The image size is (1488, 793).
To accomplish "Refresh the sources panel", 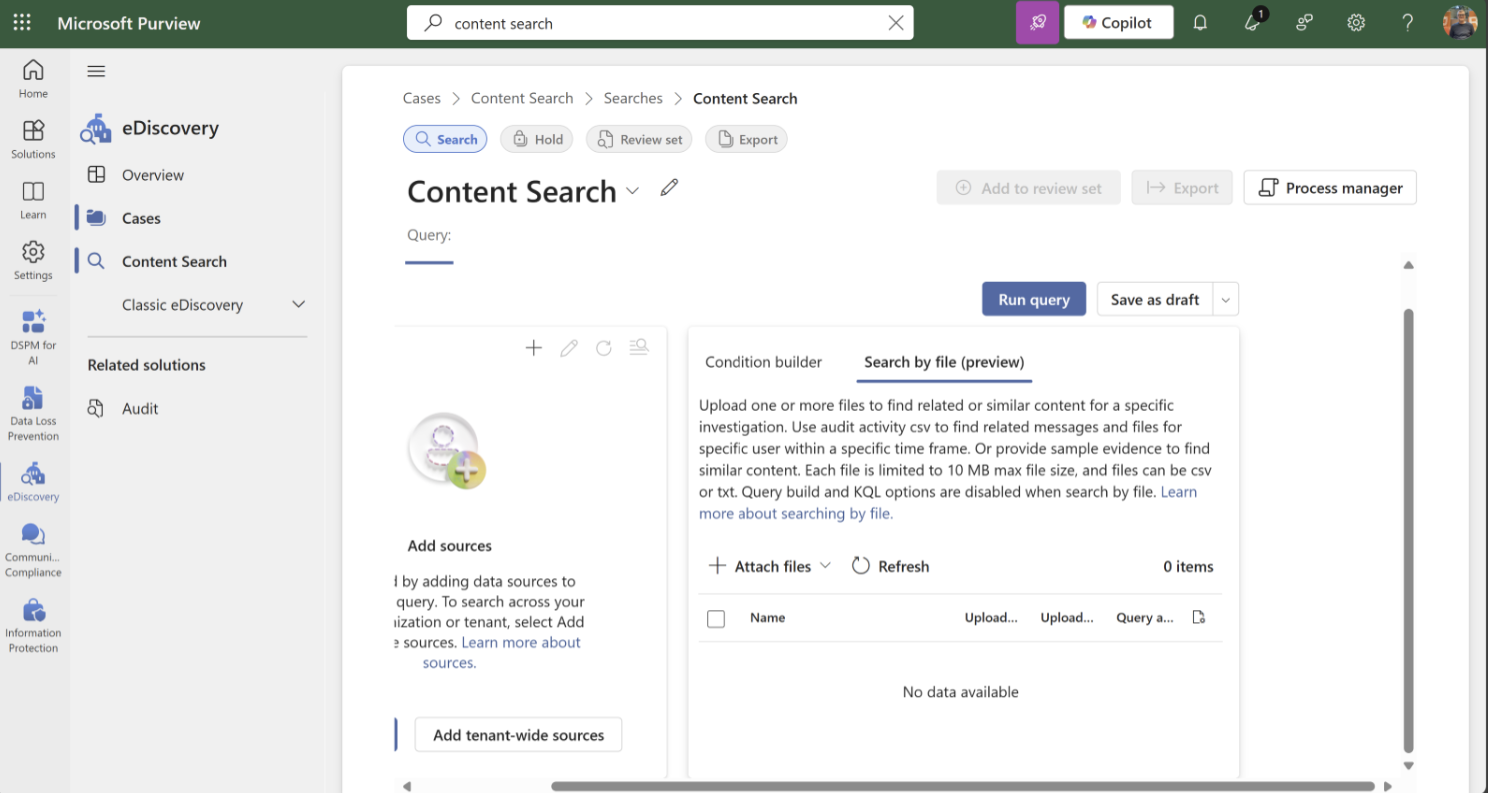I will click(x=604, y=348).
